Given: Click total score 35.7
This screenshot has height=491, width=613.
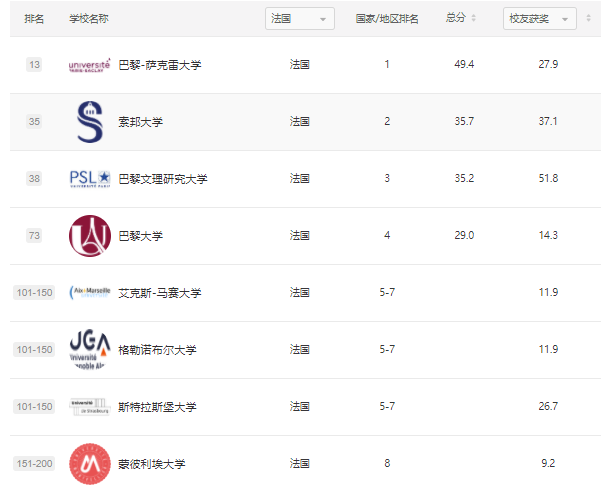Looking at the screenshot, I should (464, 122).
